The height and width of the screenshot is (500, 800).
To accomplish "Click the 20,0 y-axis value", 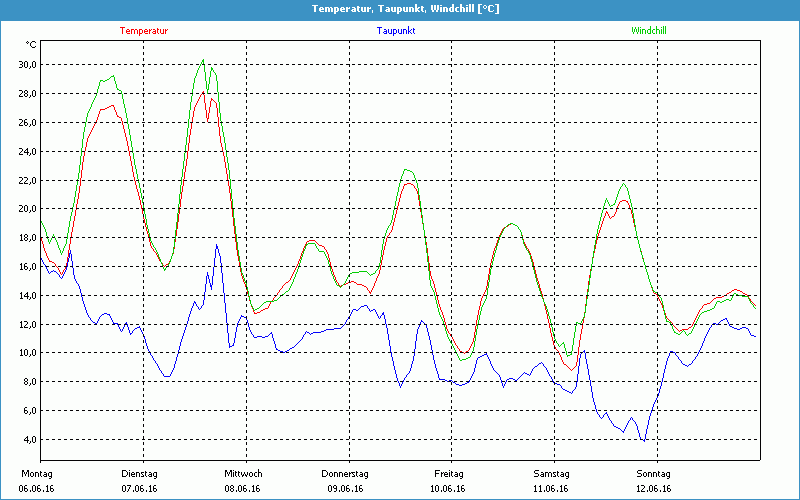I will tap(27, 209).
